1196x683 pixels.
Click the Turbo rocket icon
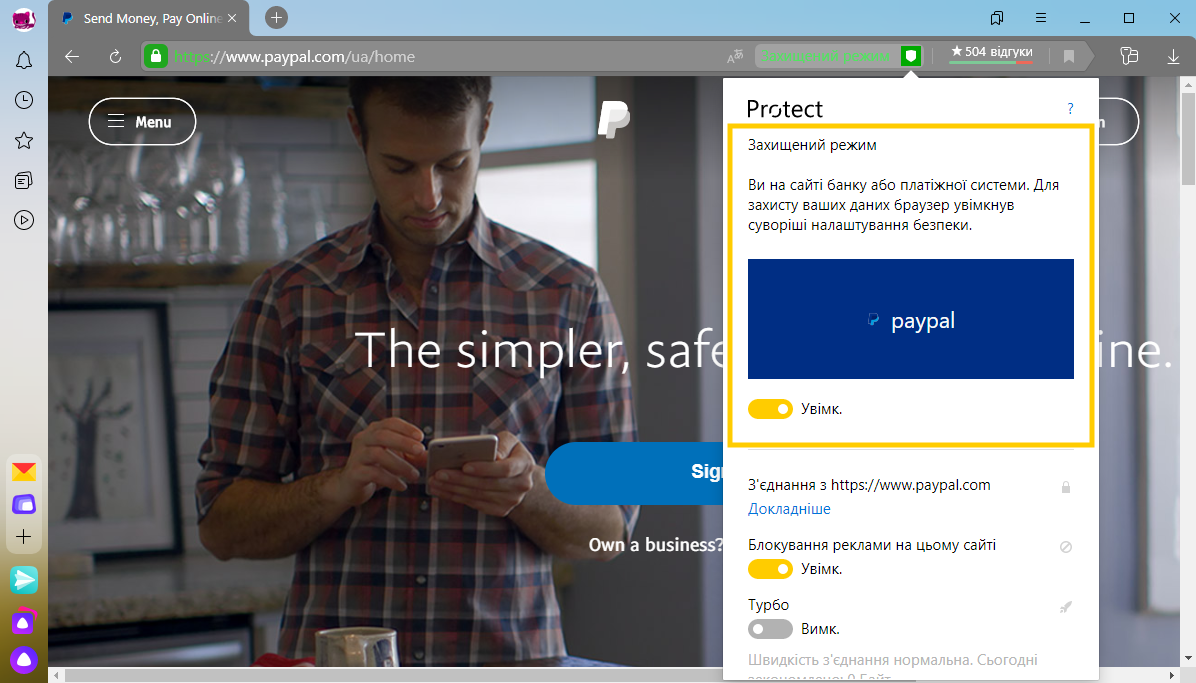click(x=1066, y=607)
